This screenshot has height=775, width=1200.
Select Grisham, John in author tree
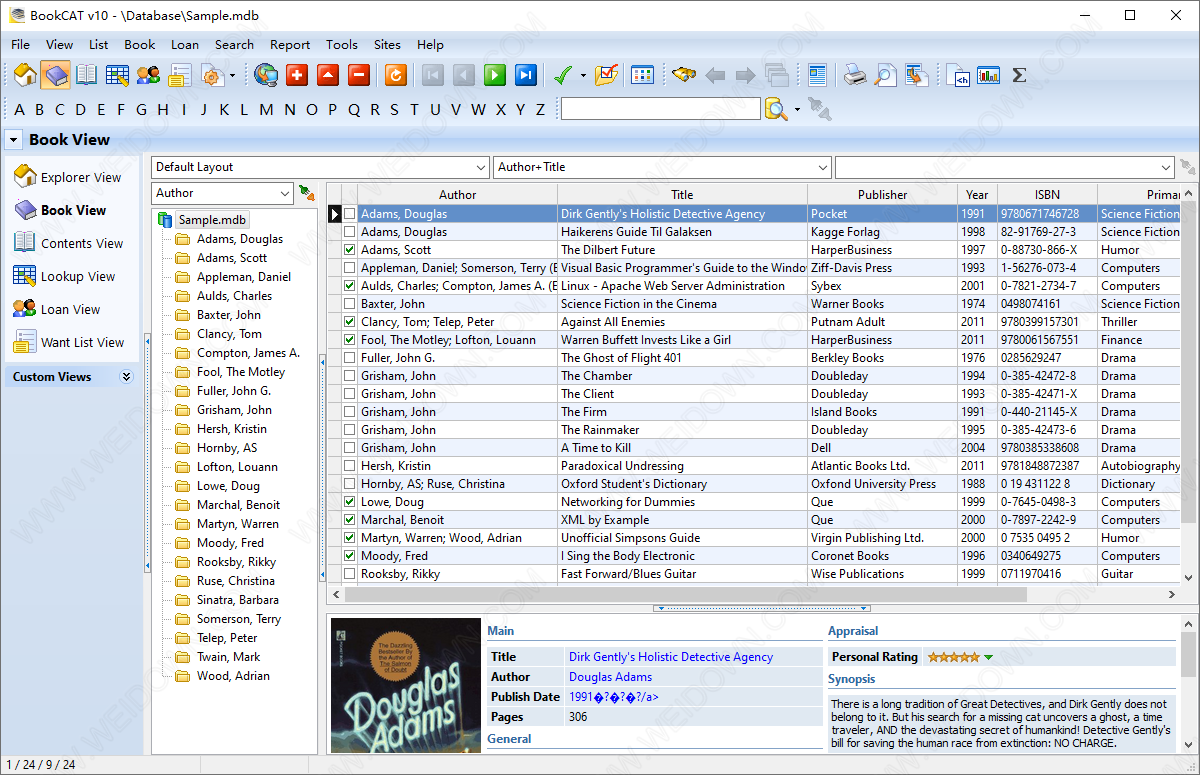pyautogui.click(x=234, y=410)
